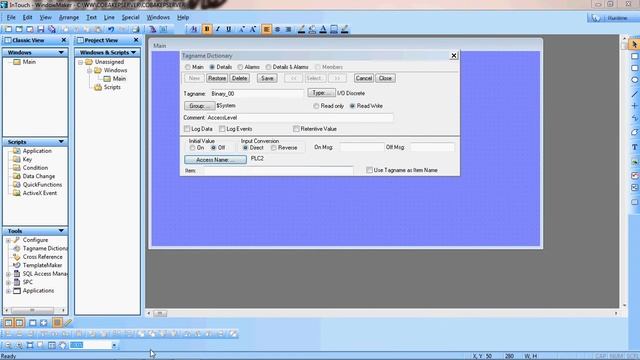This screenshot has width=640, height=360.
Task: Select center text alignment icon
Action: (278, 29)
